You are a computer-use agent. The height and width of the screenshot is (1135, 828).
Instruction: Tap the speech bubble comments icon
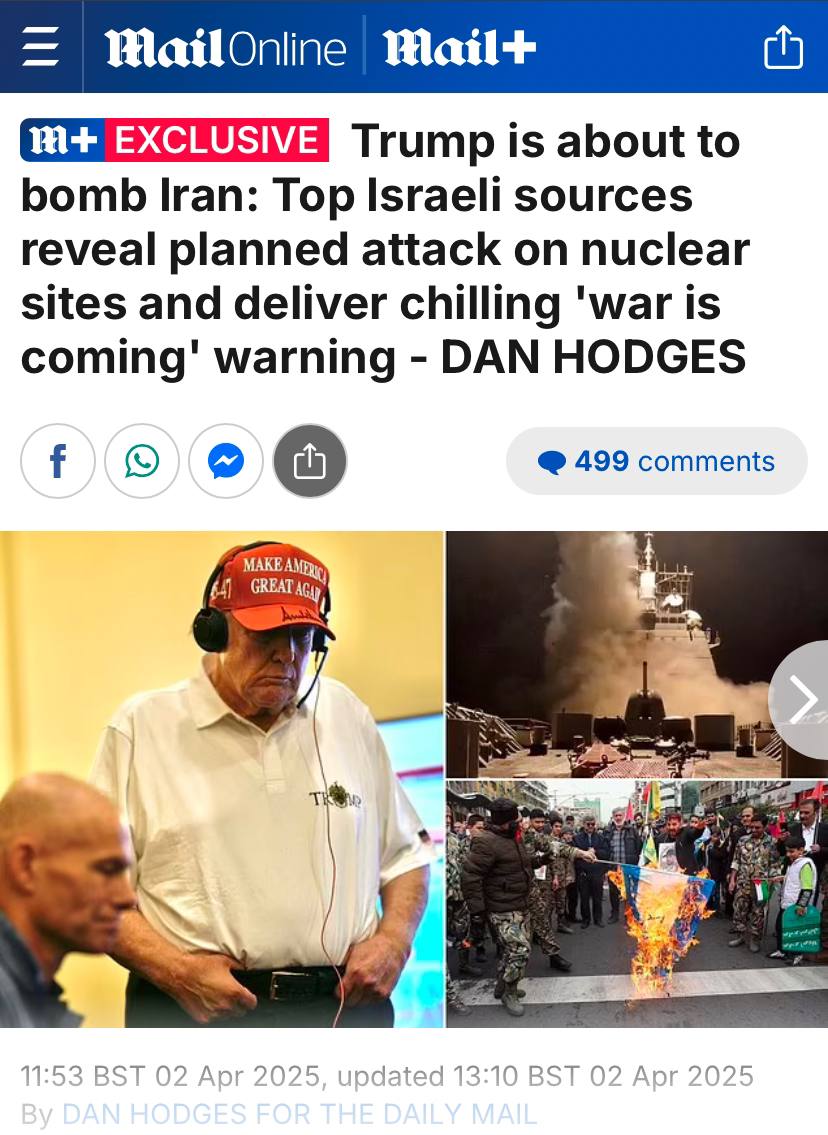click(x=552, y=462)
